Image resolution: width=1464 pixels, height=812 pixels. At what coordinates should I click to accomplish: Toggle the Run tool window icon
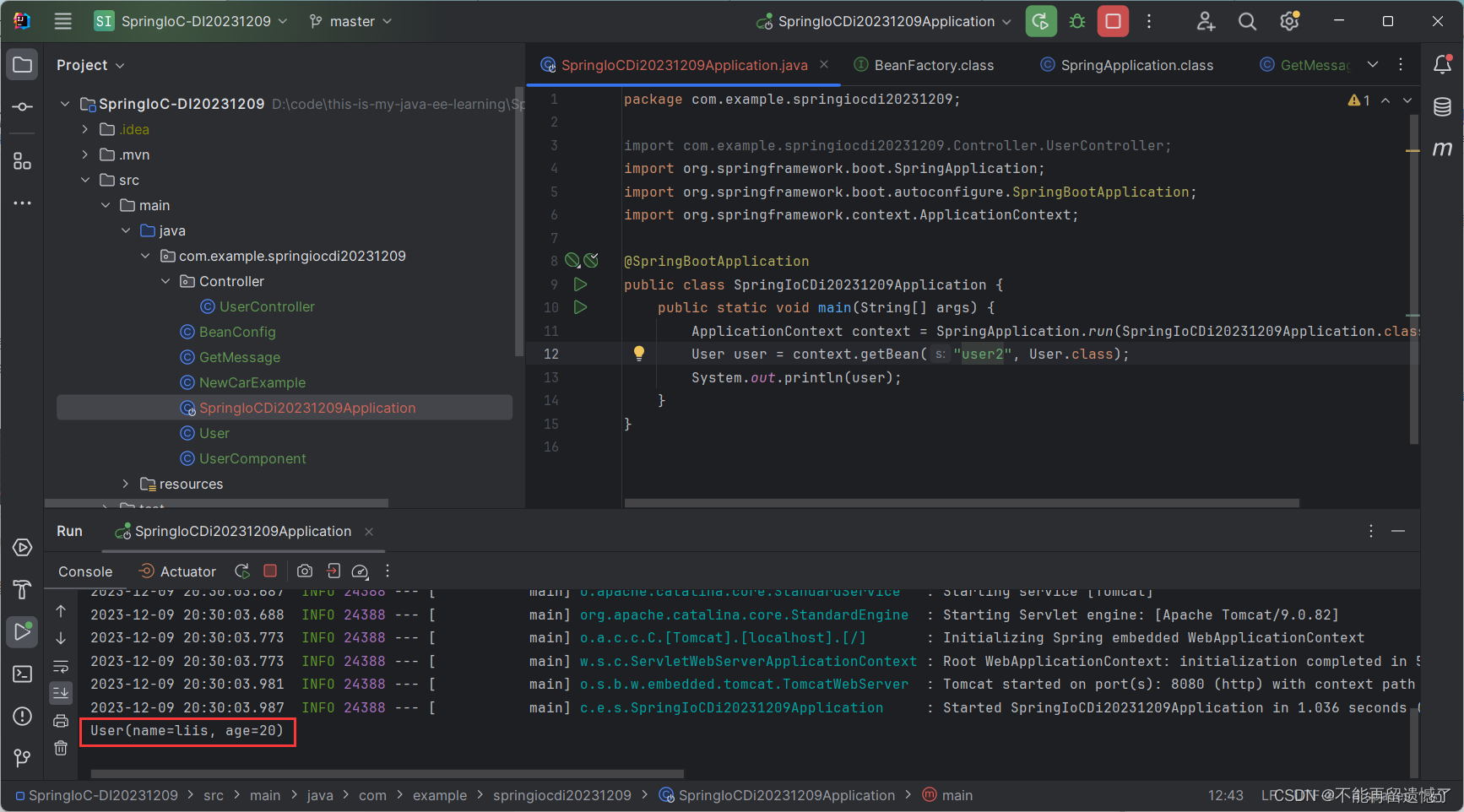point(22,631)
